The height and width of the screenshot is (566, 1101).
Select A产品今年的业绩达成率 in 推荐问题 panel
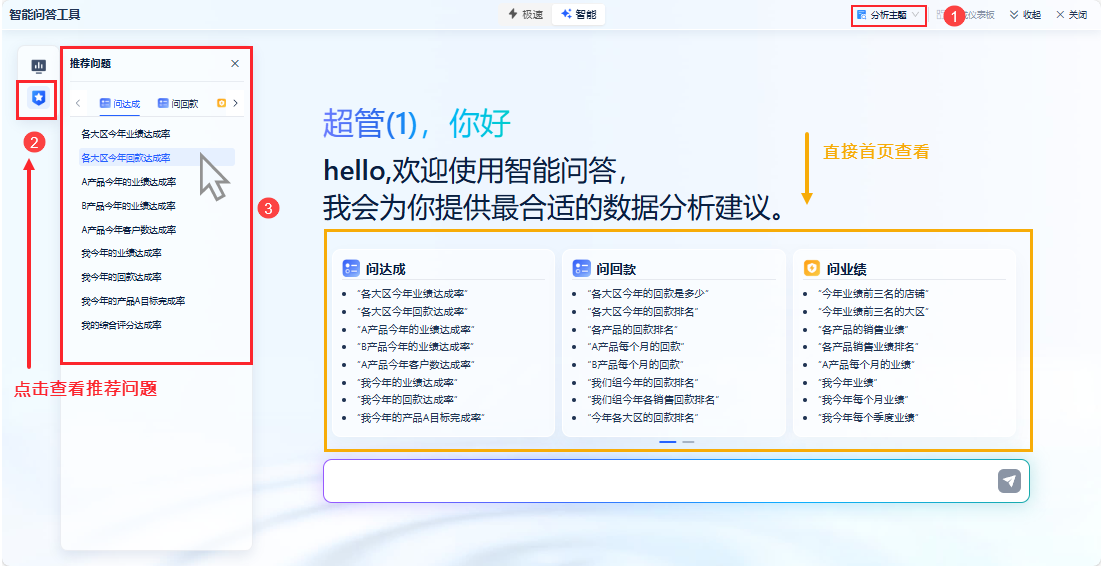click(128, 182)
